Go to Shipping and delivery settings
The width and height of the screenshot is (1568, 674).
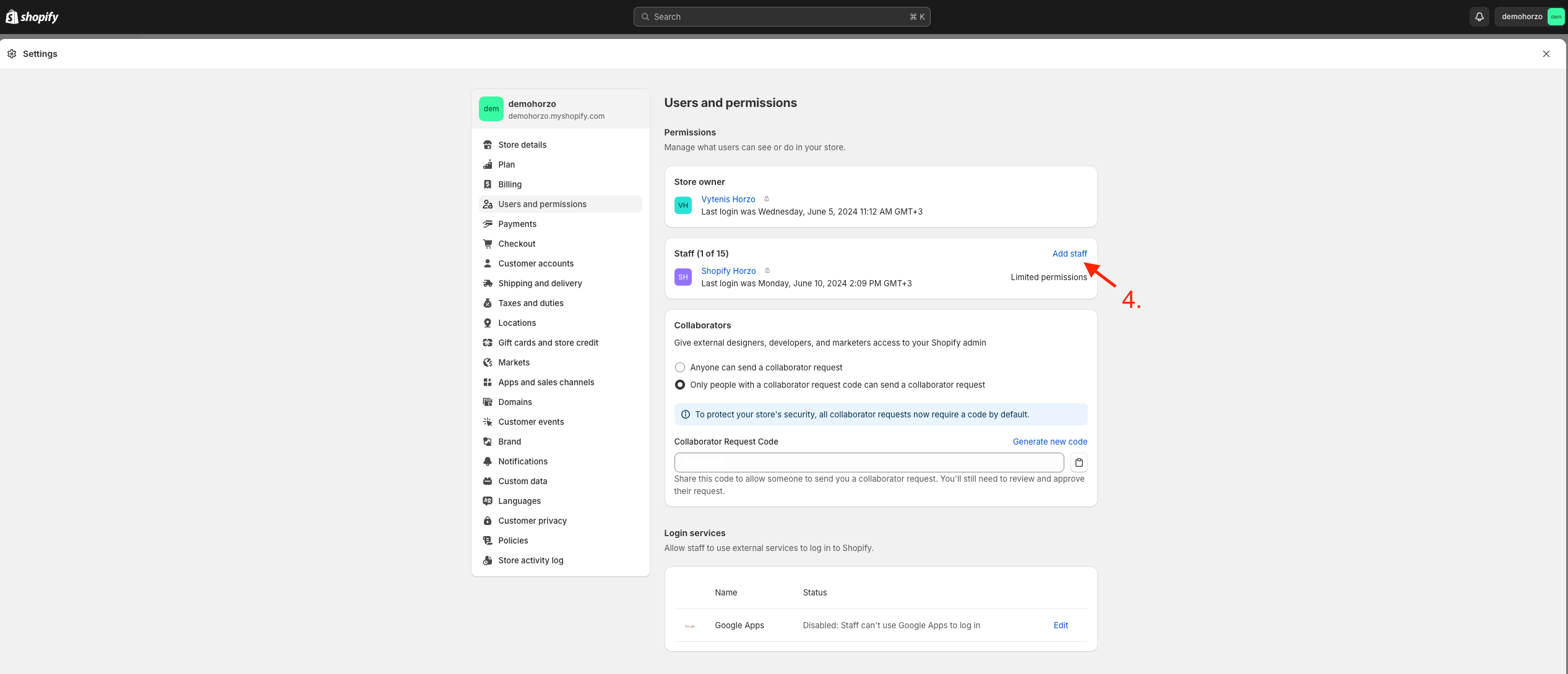click(x=540, y=283)
